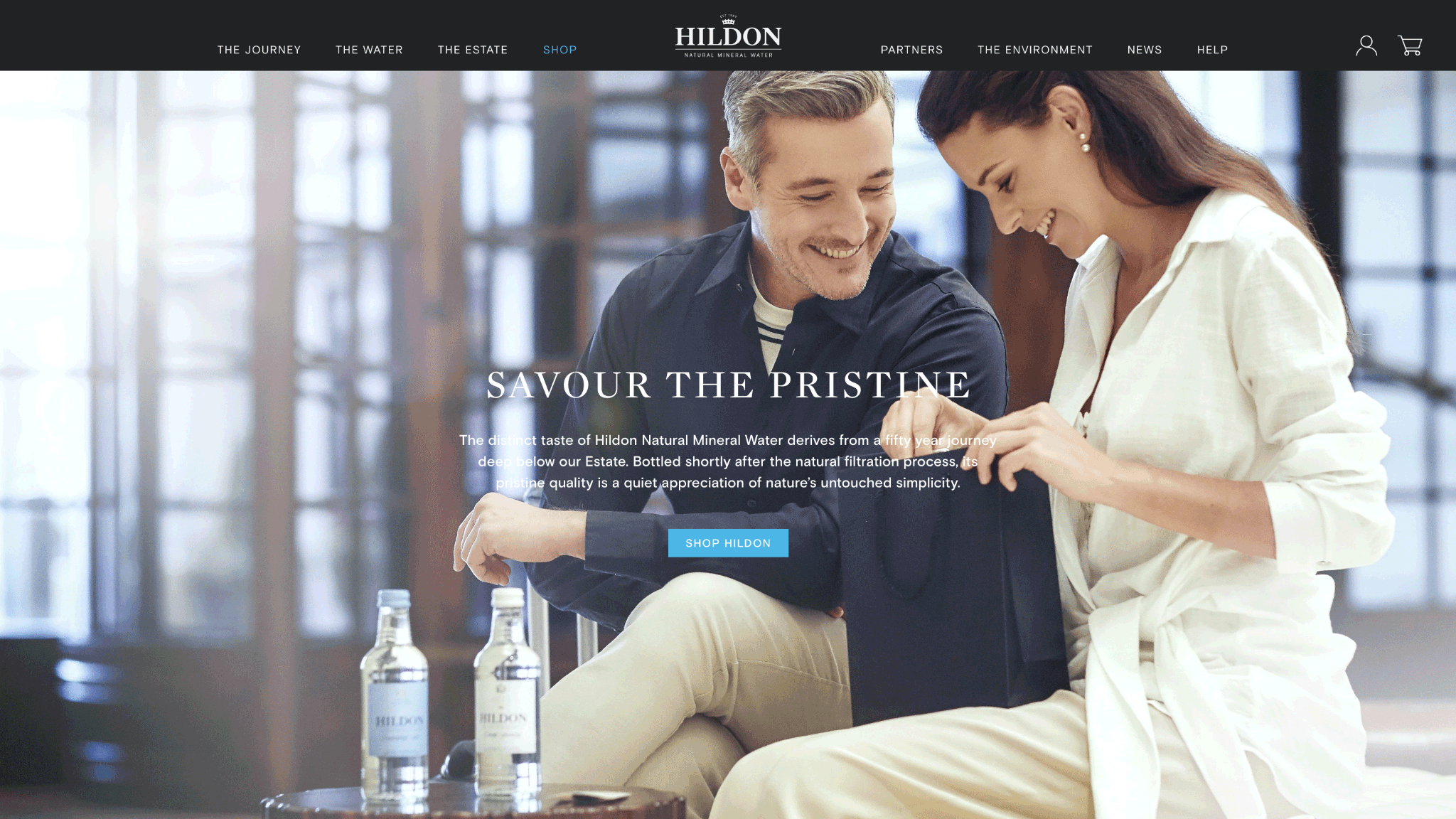Click the crown emblem above Hildon
This screenshot has height=819, width=1456.
coord(728,20)
